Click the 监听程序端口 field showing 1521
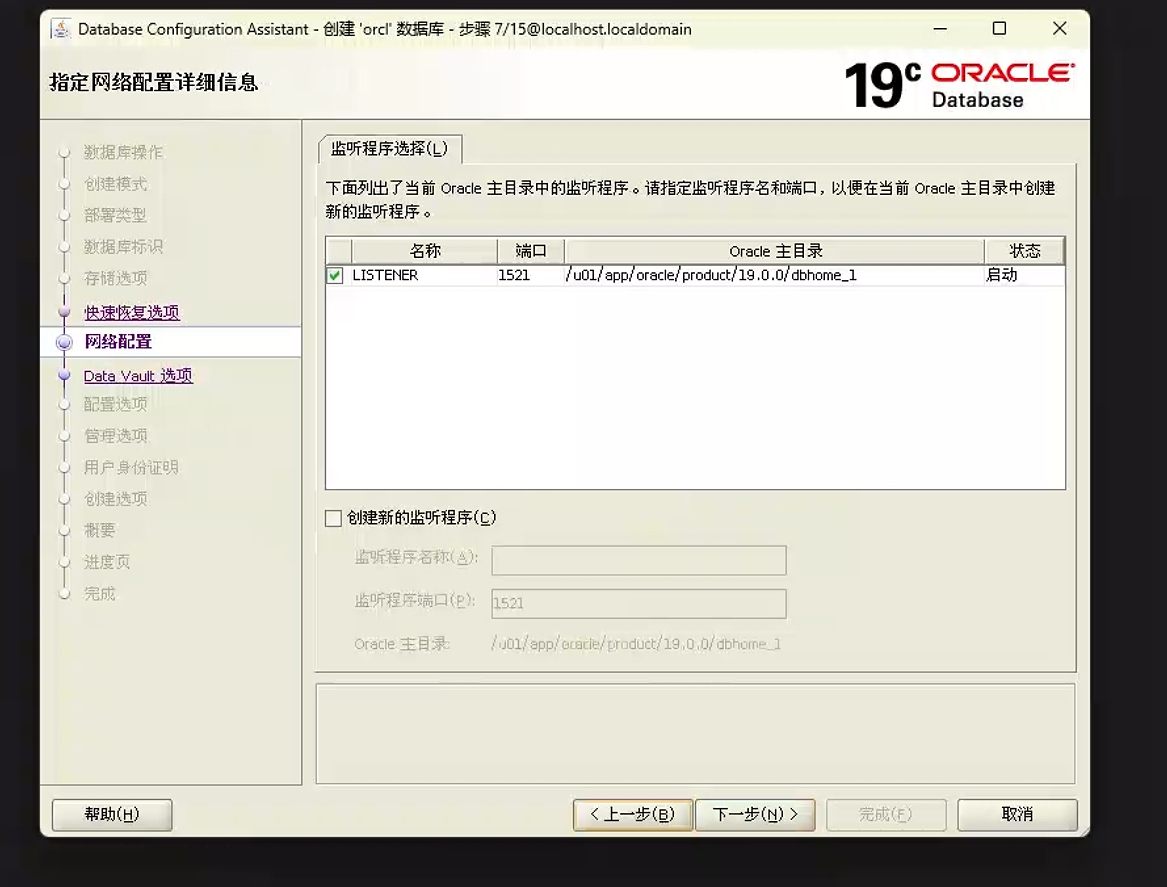Screen dimensions: 1167x887 pos(639,603)
